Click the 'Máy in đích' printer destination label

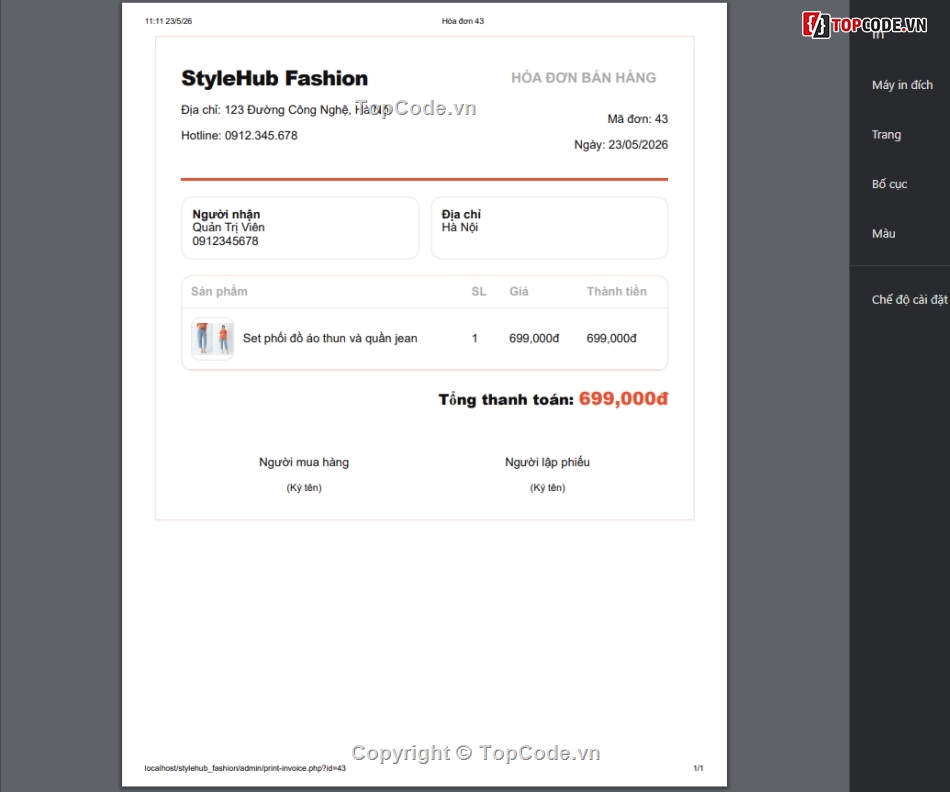pos(902,85)
